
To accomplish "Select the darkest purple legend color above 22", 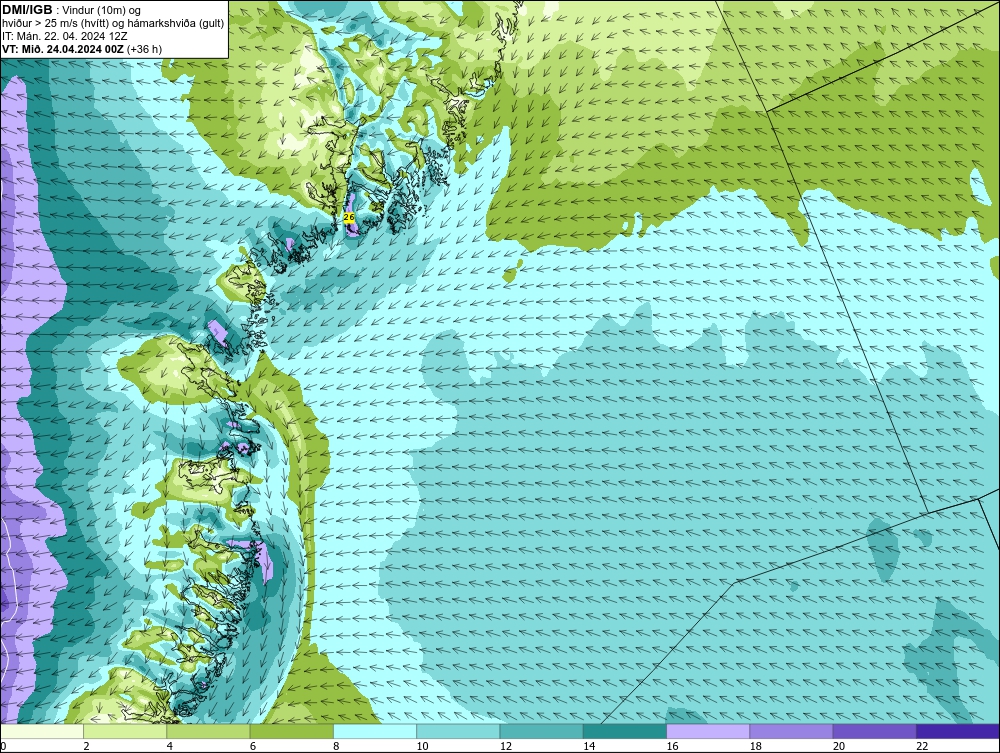I will pyautogui.click(x=958, y=731).
